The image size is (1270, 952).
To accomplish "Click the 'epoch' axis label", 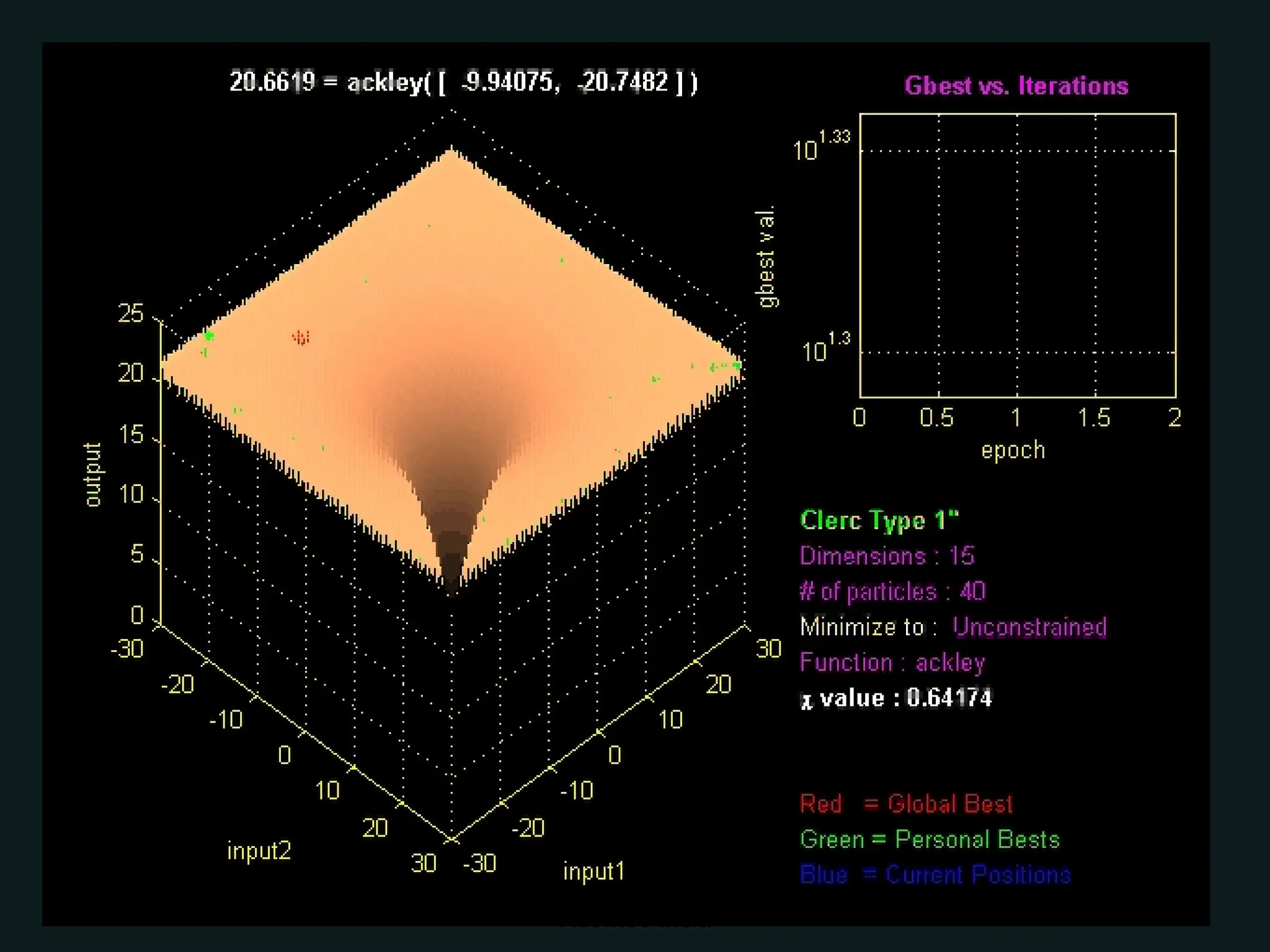I will [1013, 450].
